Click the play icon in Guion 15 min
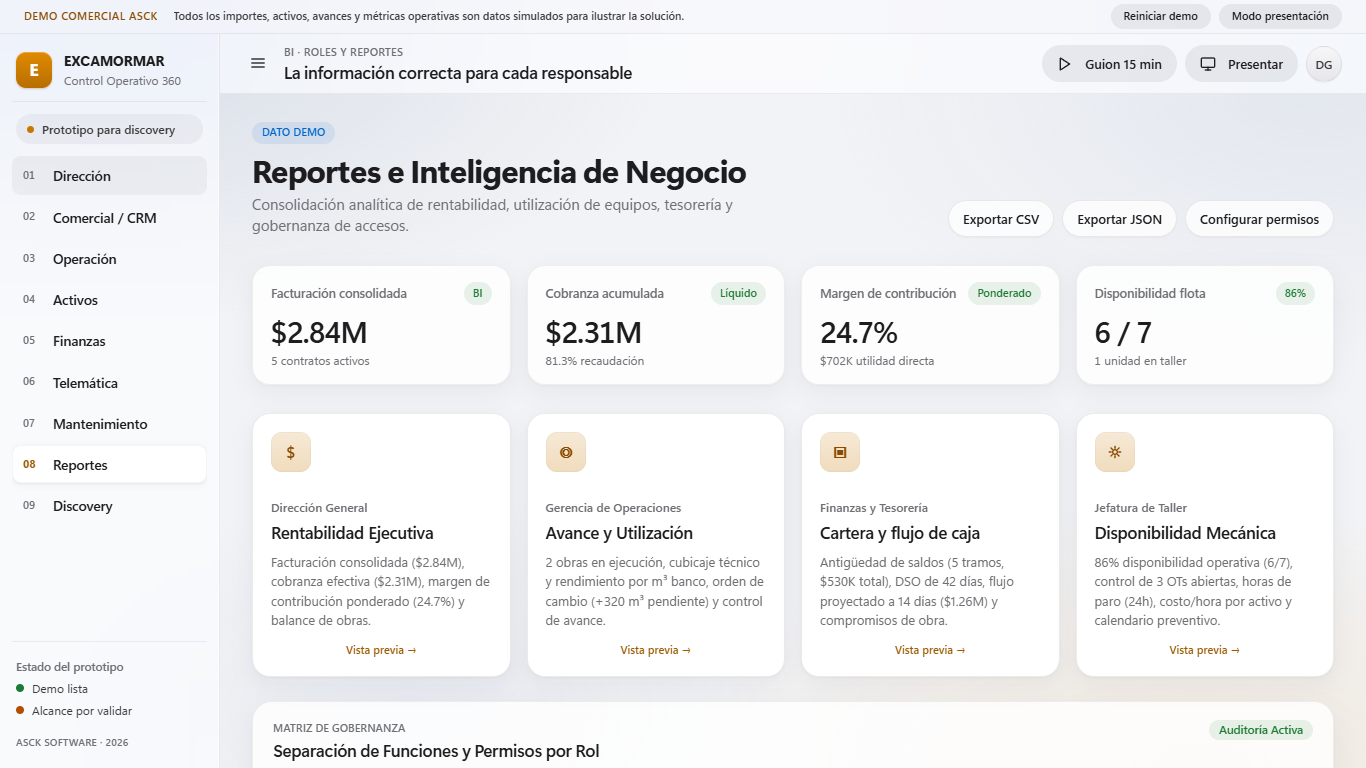 [1064, 64]
